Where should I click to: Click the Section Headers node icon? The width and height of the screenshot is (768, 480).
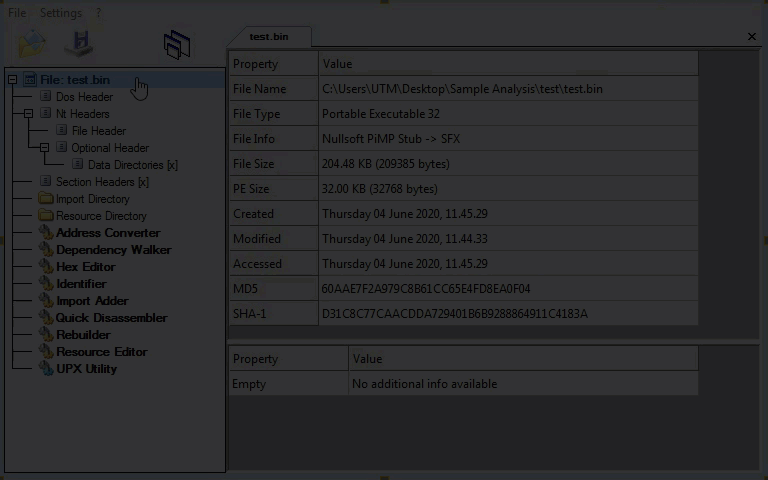pyautogui.click(x=46, y=181)
